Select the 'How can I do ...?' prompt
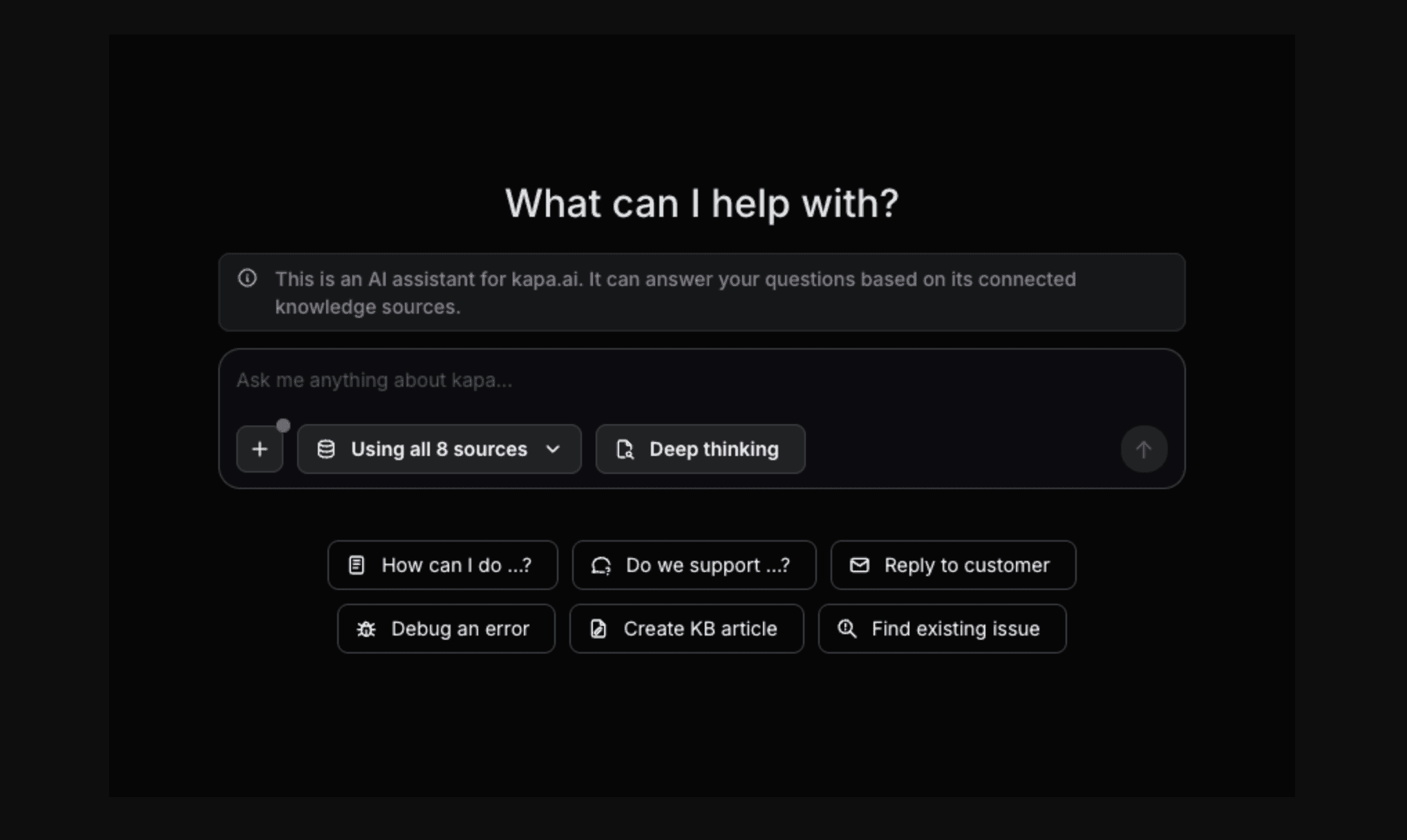This screenshot has height=840, width=1407. 442,565
